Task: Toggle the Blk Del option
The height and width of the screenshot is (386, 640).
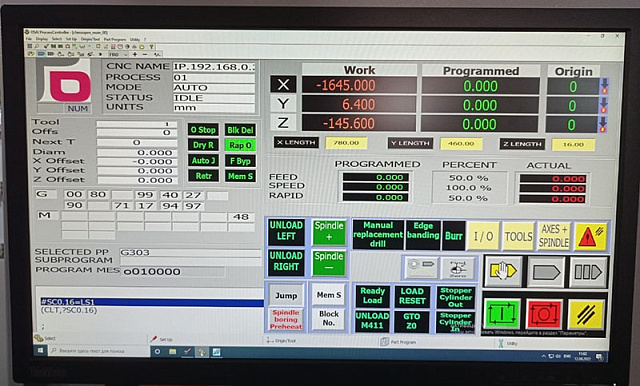Action: pos(240,130)
